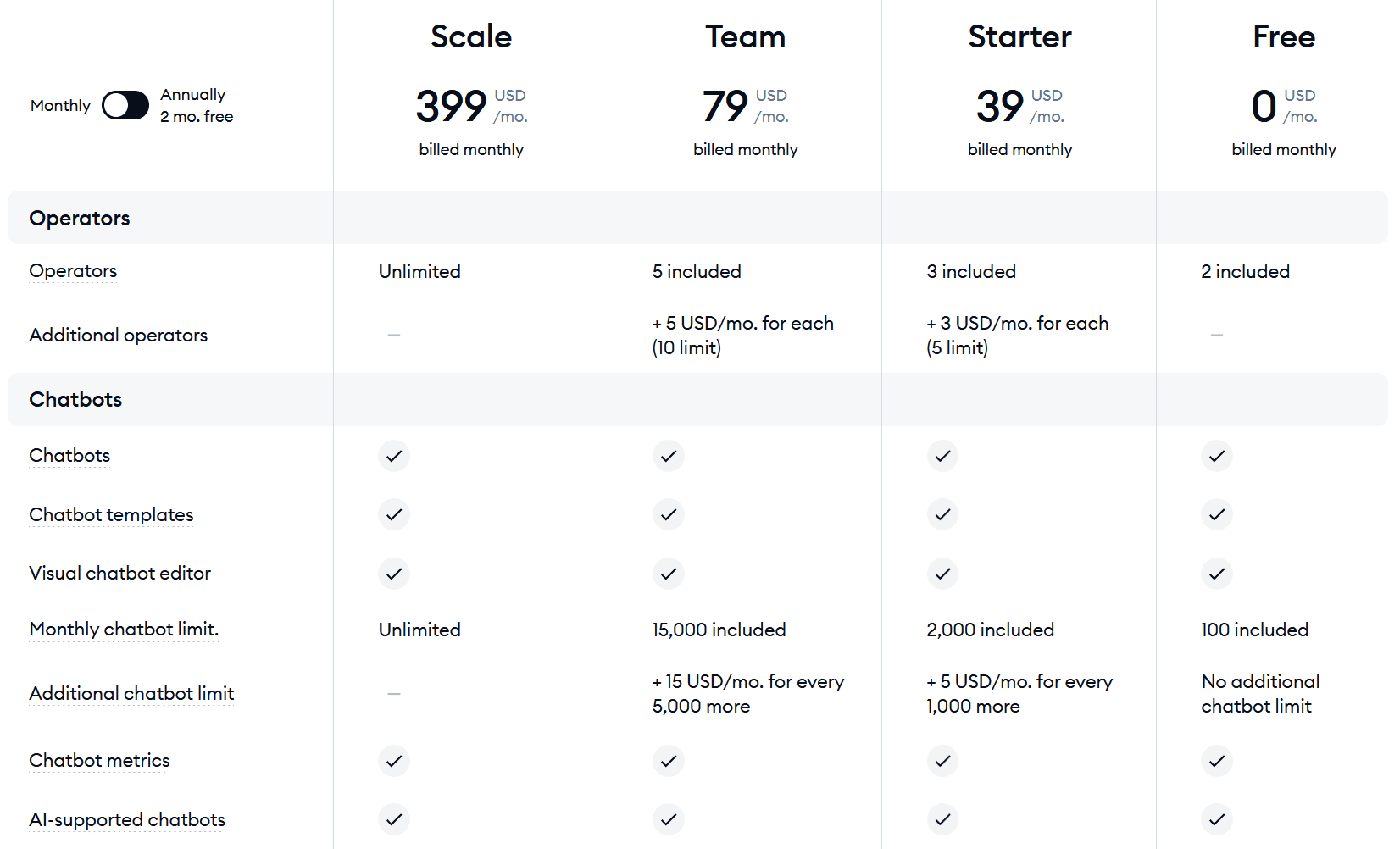Click Chatbot metrics checkmark under Free plan
Screen dimensions: 1400x849
1217,761
